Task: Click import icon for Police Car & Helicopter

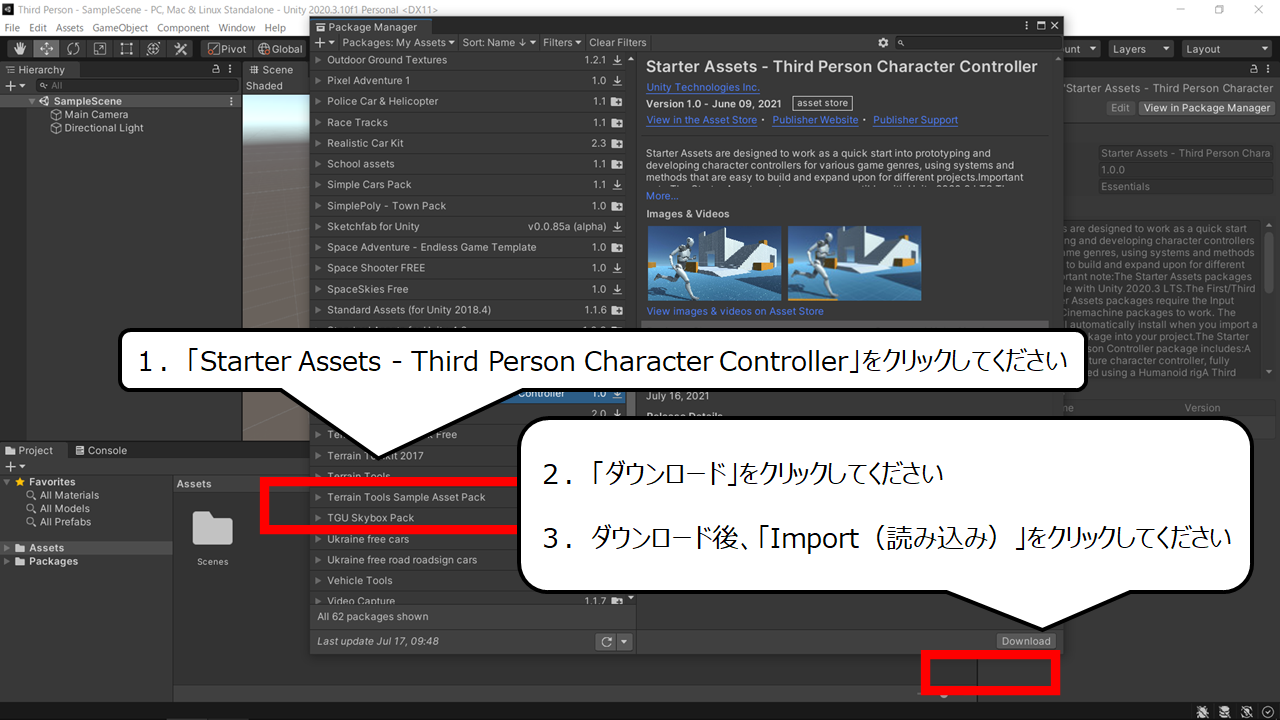Action: click(x=617, y=102)
